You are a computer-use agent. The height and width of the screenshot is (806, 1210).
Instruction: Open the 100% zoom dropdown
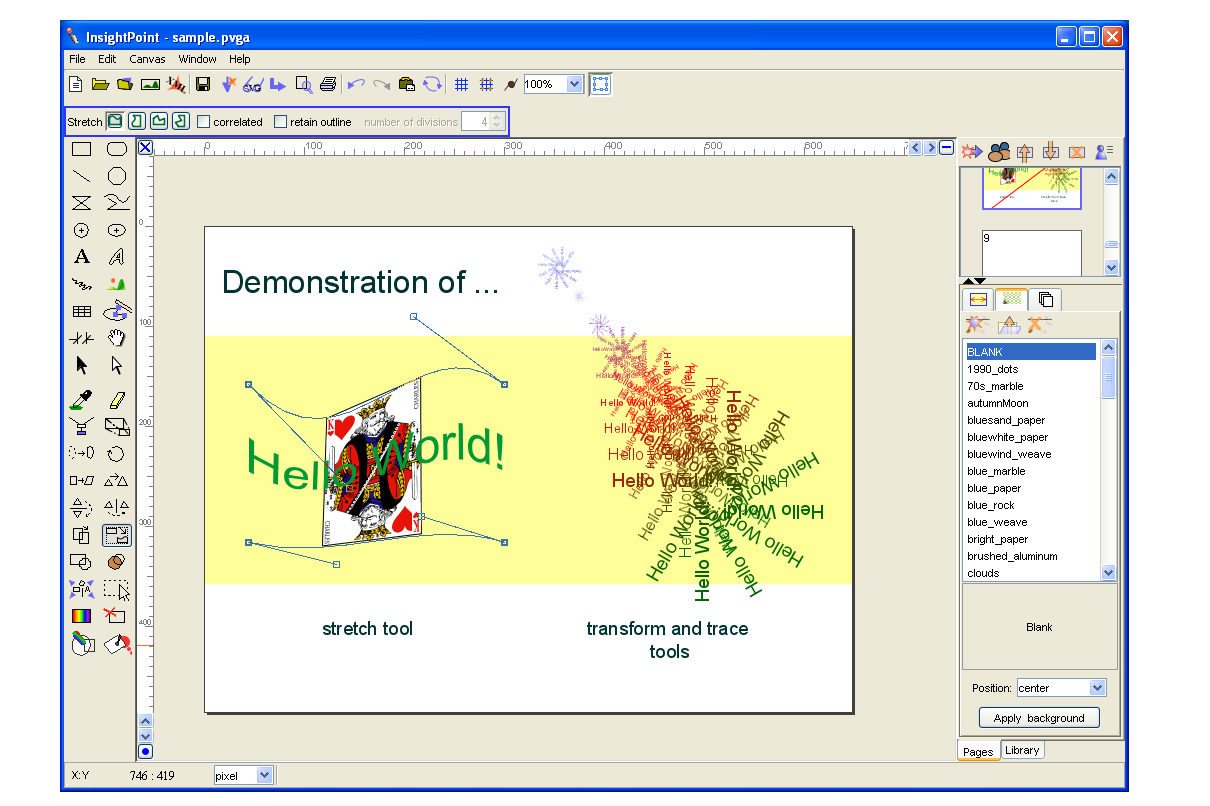[x=574, y=84]
